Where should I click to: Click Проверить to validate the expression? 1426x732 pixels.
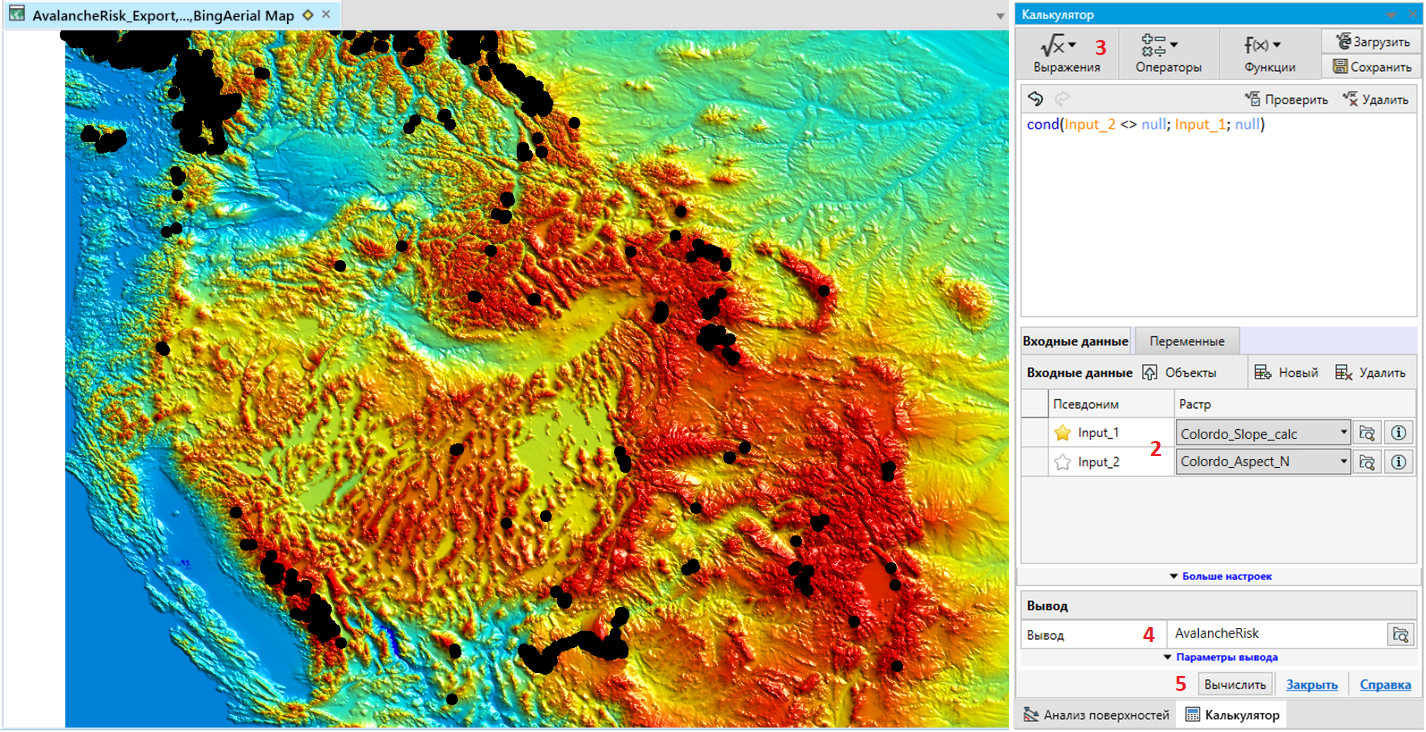pos(1286,99)
